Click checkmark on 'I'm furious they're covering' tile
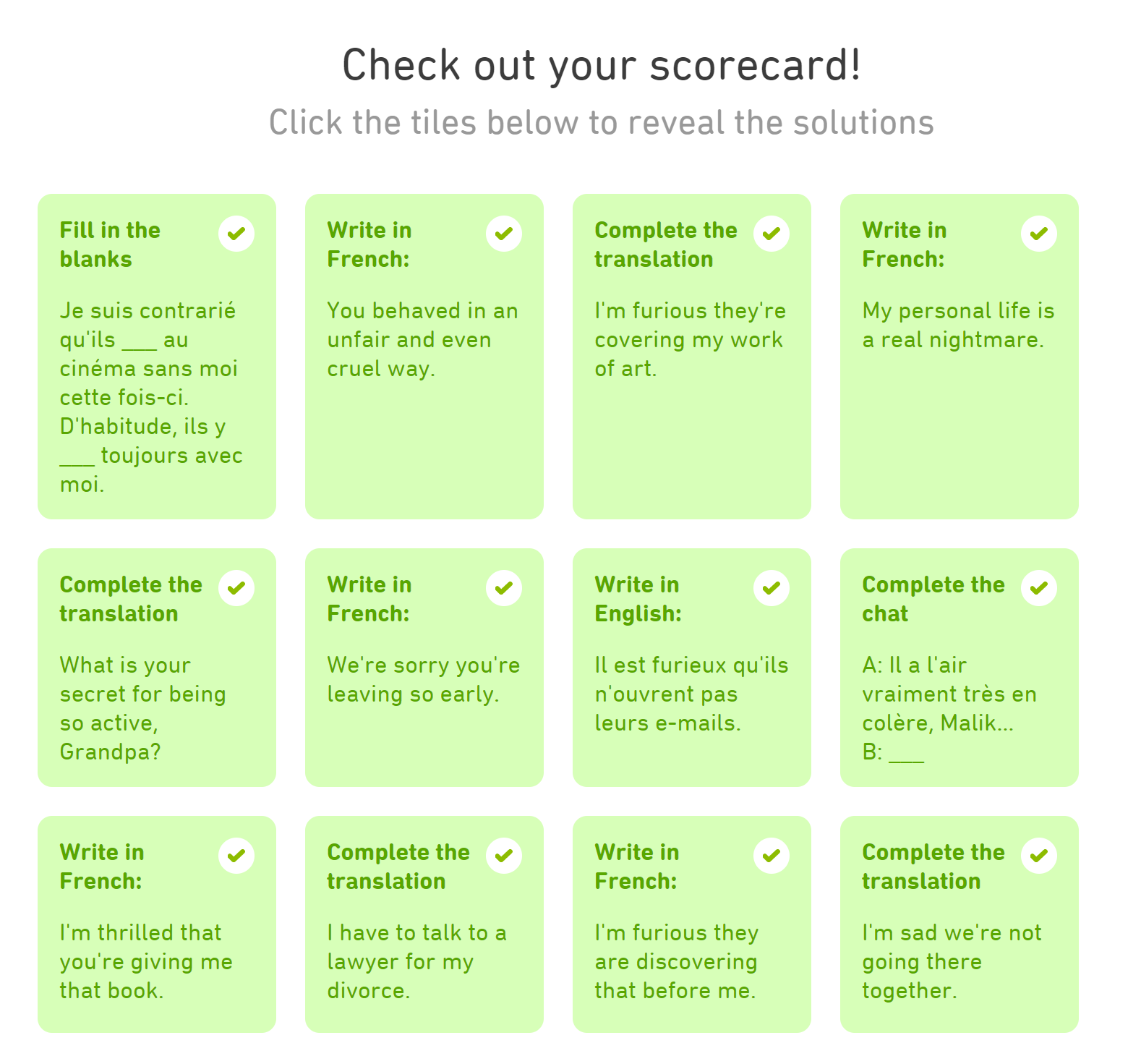The width and height of the screenshot is (1141, 1064). (x=772, y=234)
